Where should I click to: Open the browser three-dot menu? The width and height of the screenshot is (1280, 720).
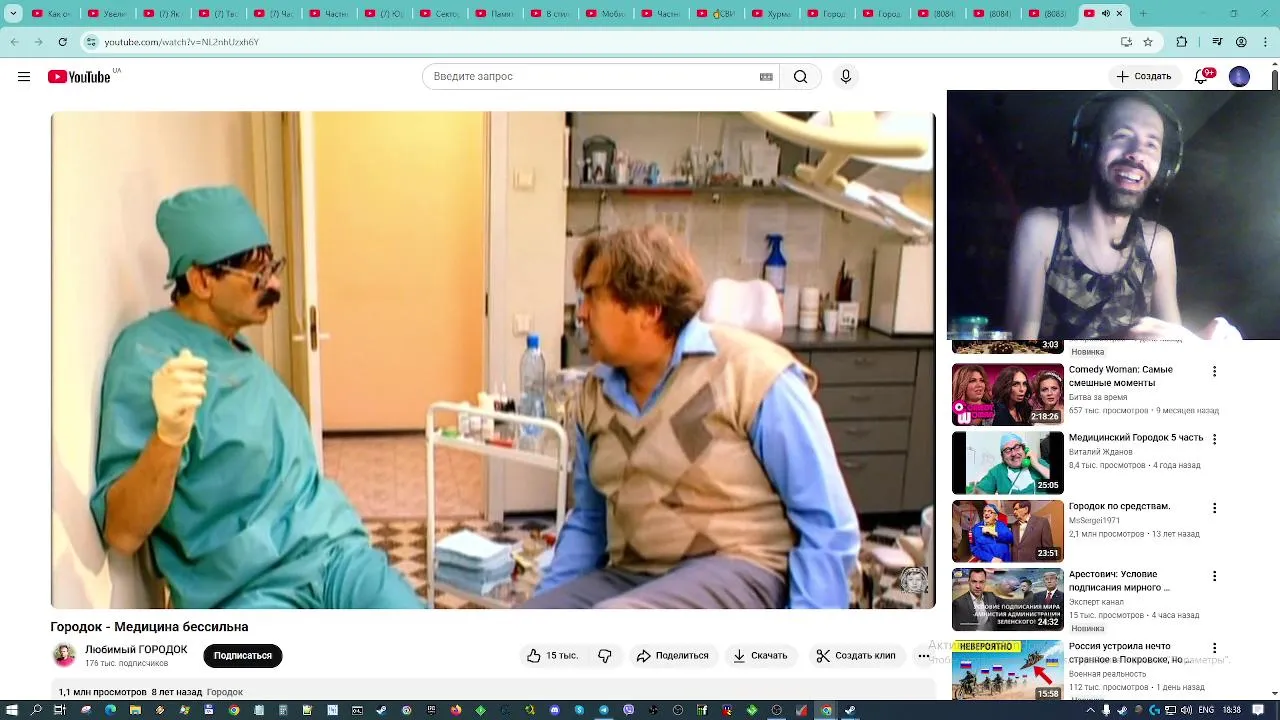pyautogui.click(x=1265, y=42)
